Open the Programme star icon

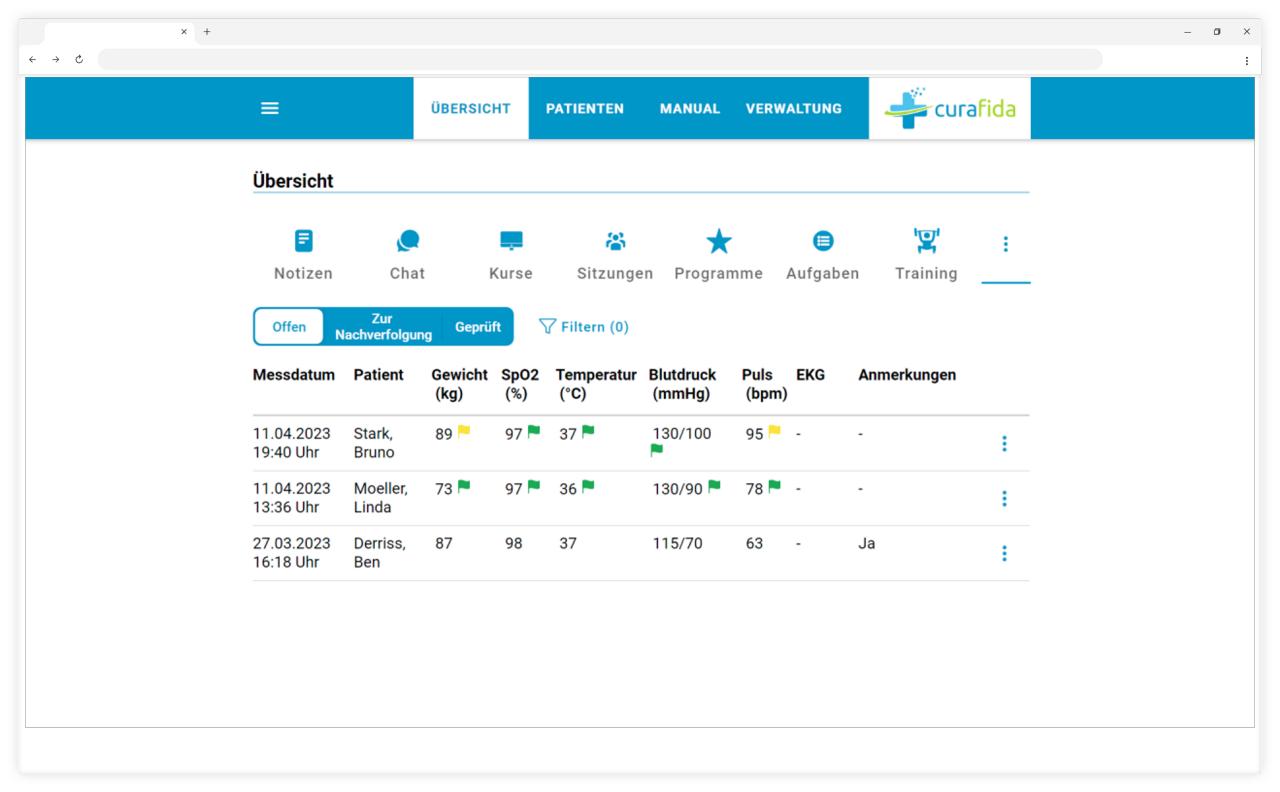coord(719,241)
